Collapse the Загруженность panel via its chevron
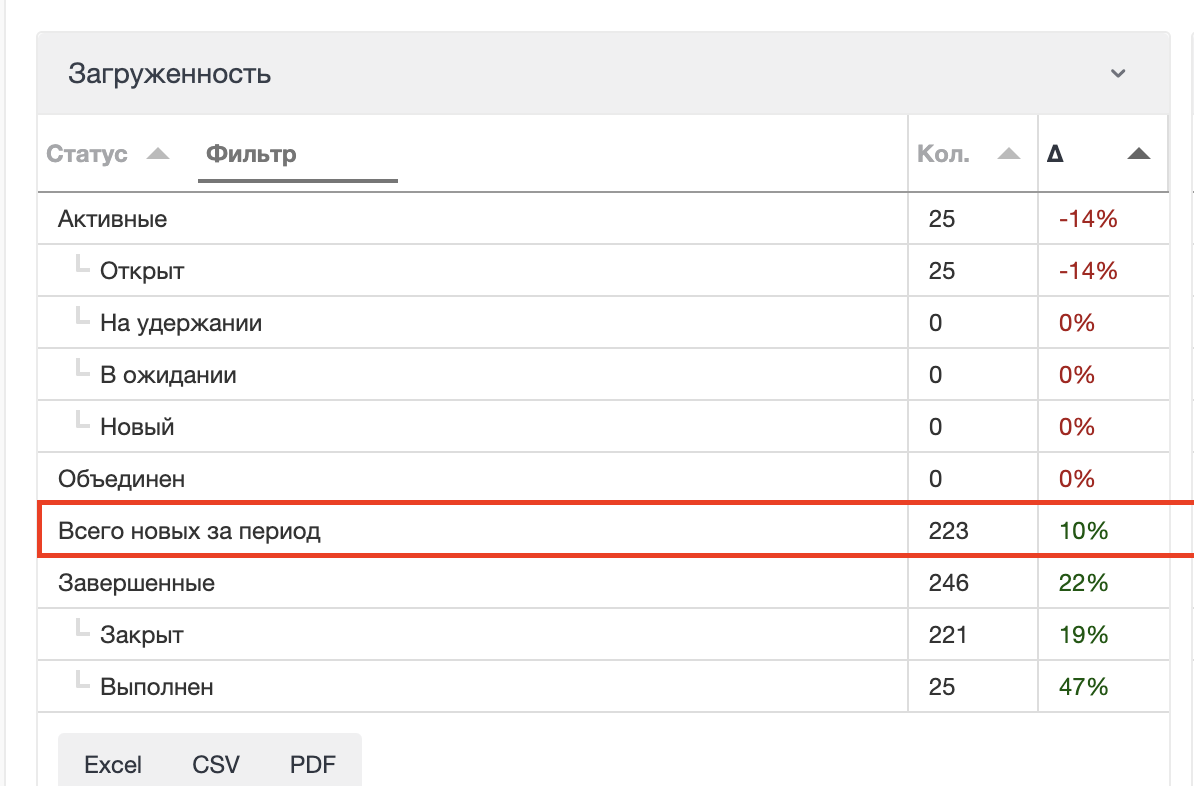 point(1118,73)
